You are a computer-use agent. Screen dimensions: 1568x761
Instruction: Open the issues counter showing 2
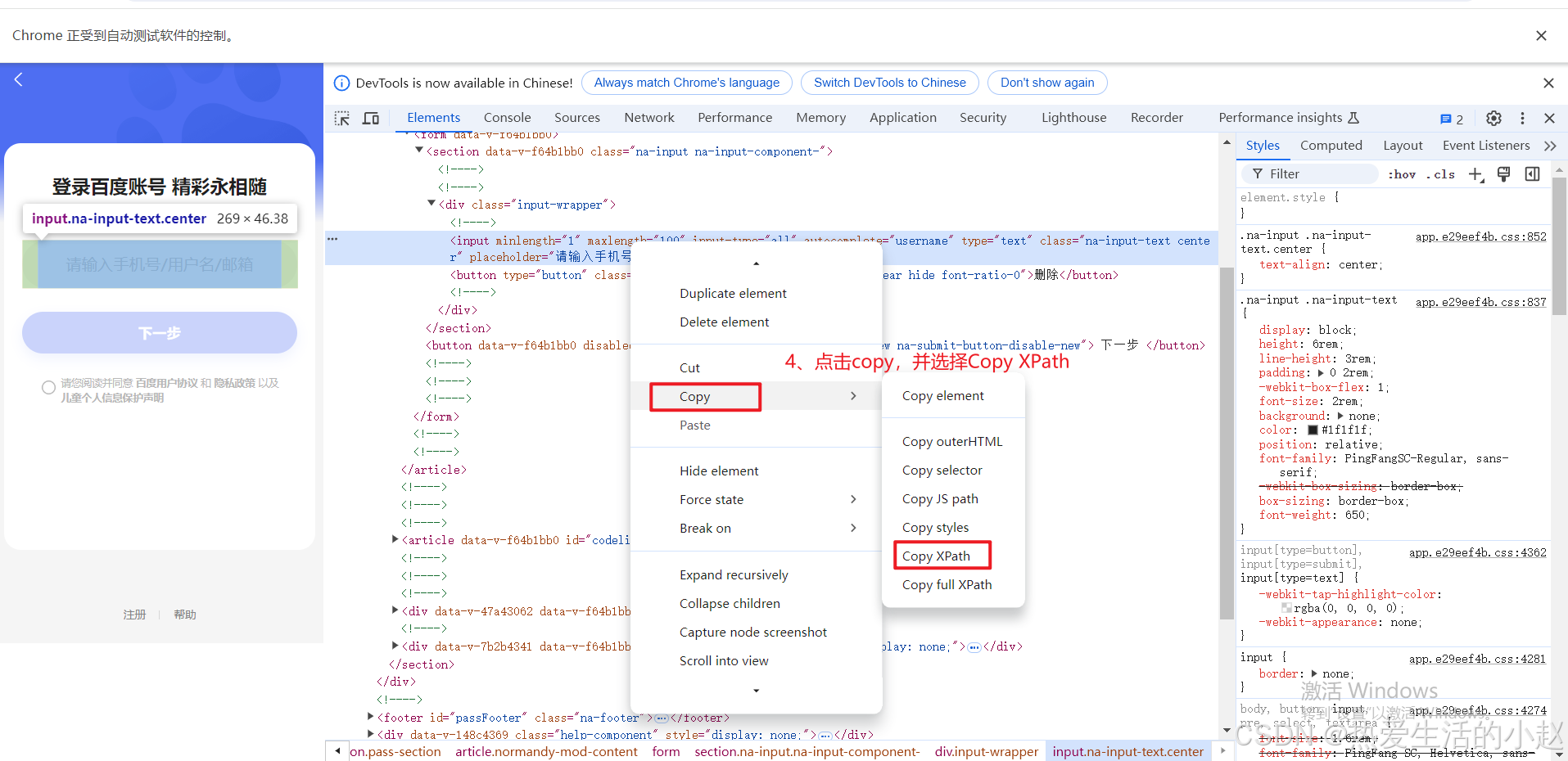(1452, 119)
